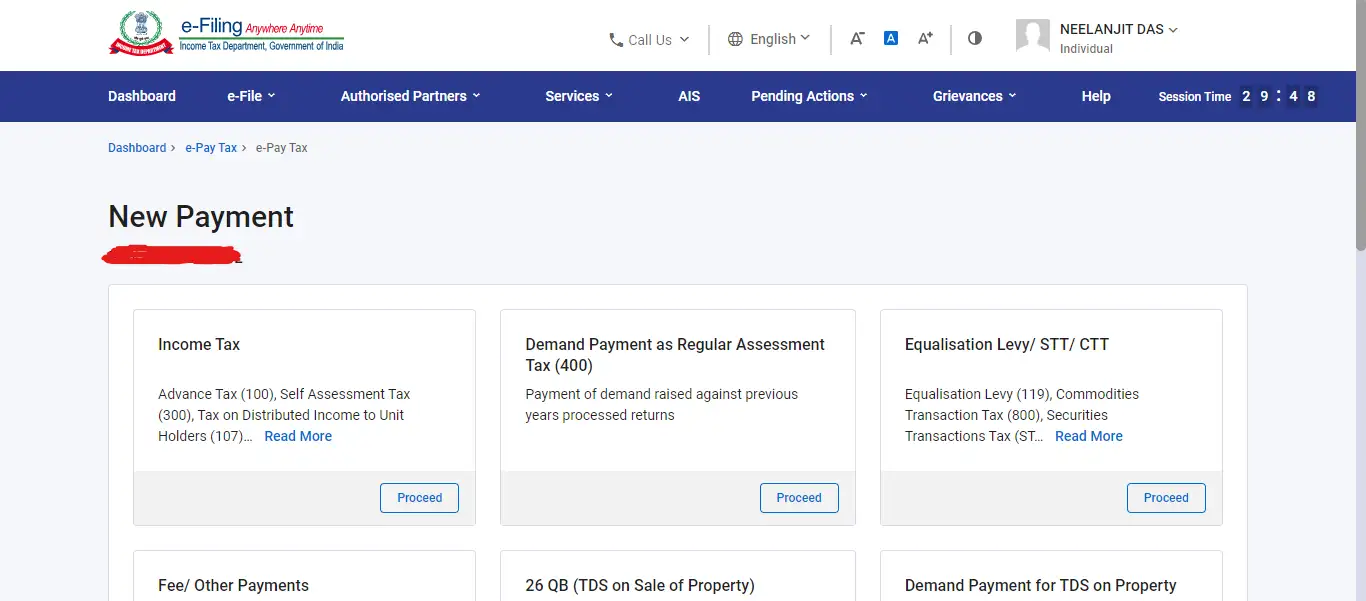
Task: Expand the Pending Actions menu
Action: pyautogui.click(x=808, y=96)
